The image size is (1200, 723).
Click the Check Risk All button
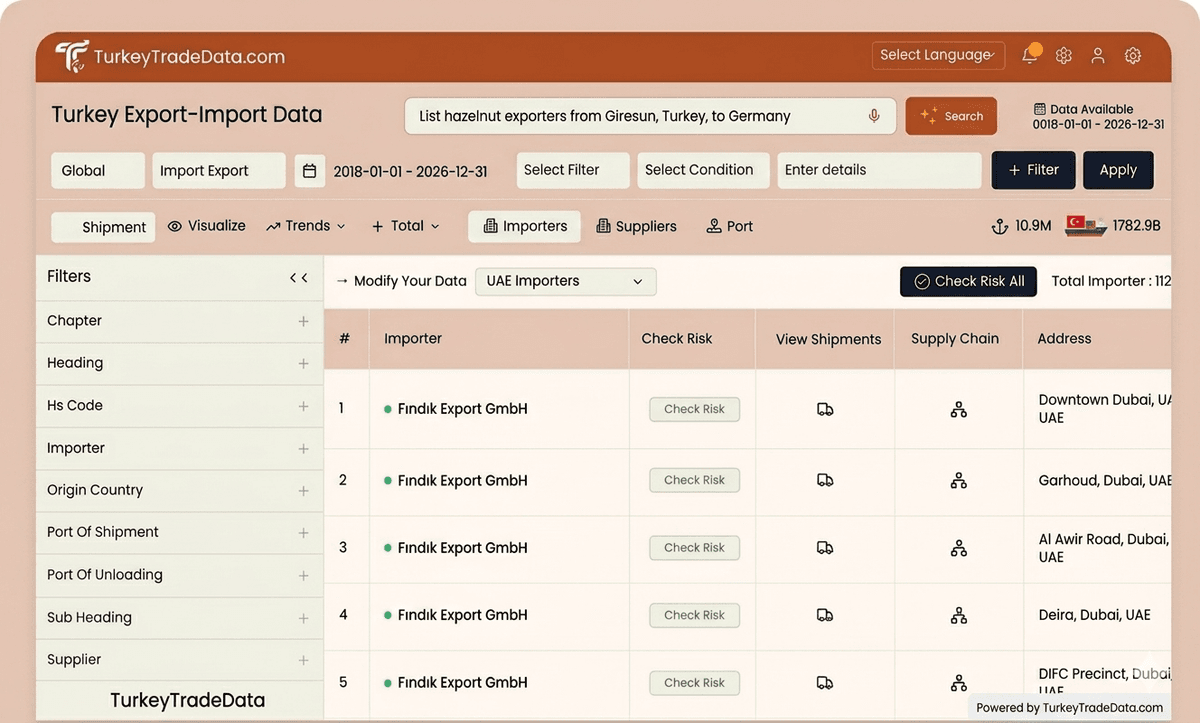[969, 282]
